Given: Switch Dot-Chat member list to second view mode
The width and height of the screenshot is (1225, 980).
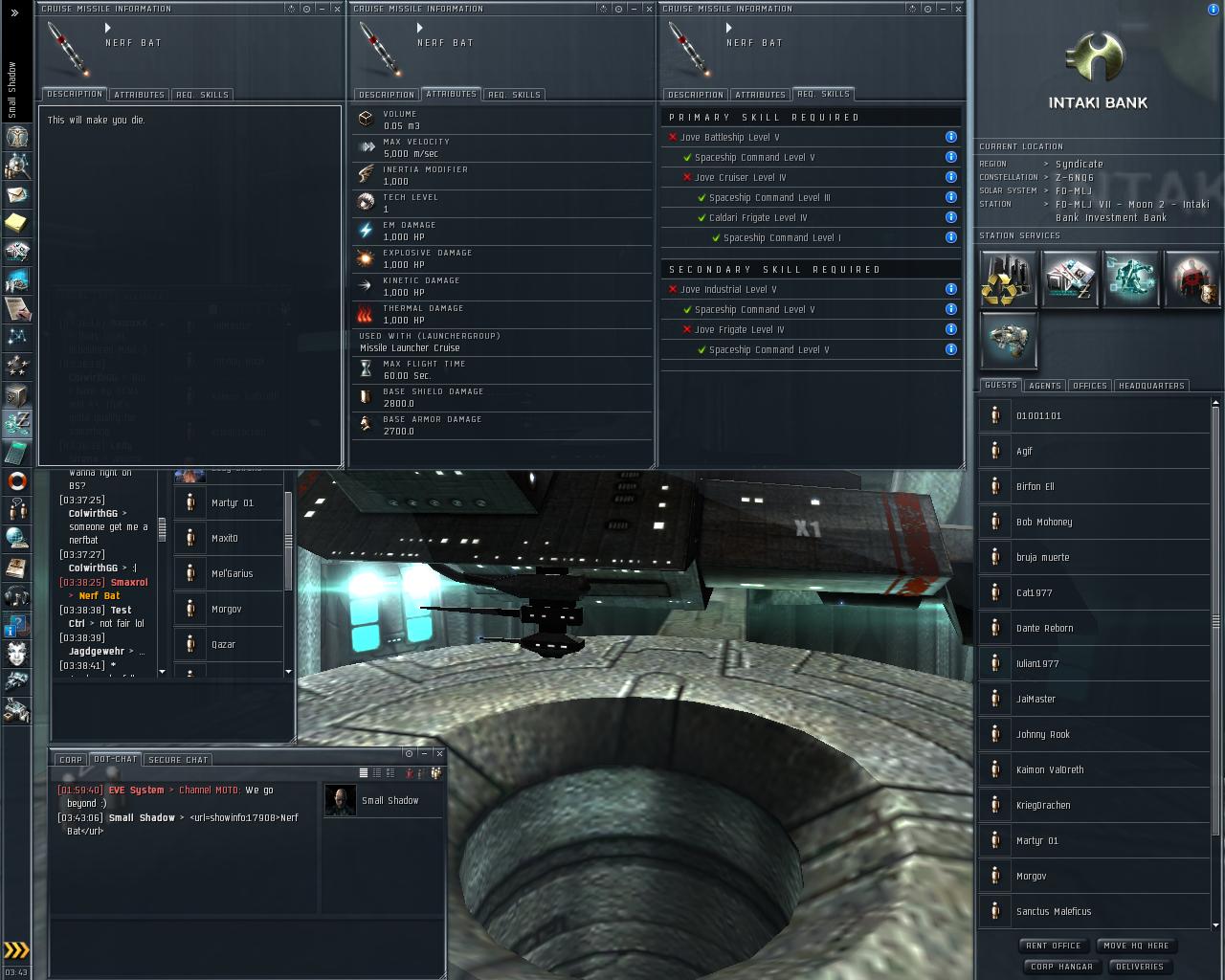Looking at the screenshot, I should click(377, 773).
